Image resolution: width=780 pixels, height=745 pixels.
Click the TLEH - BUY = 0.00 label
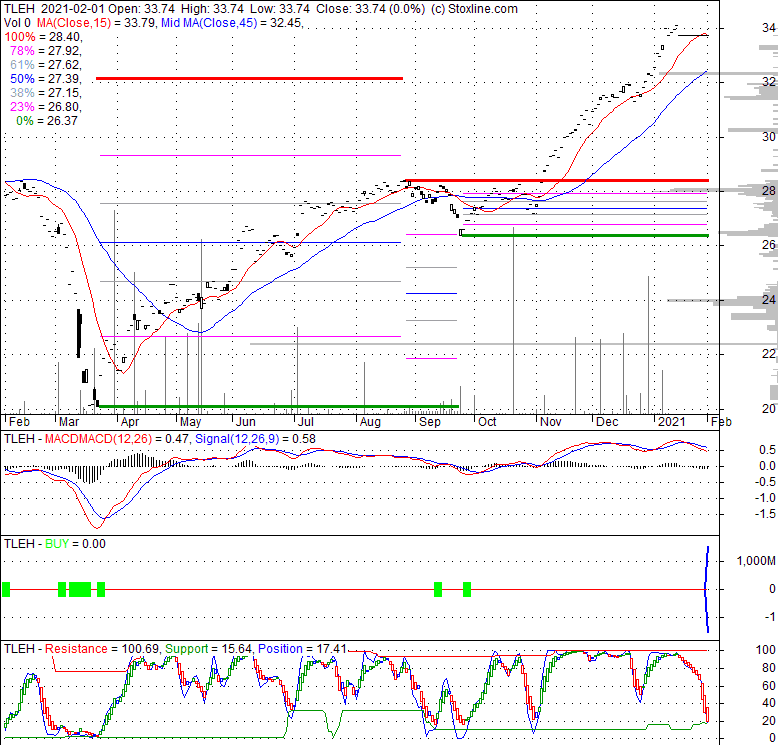click(55, 544)
